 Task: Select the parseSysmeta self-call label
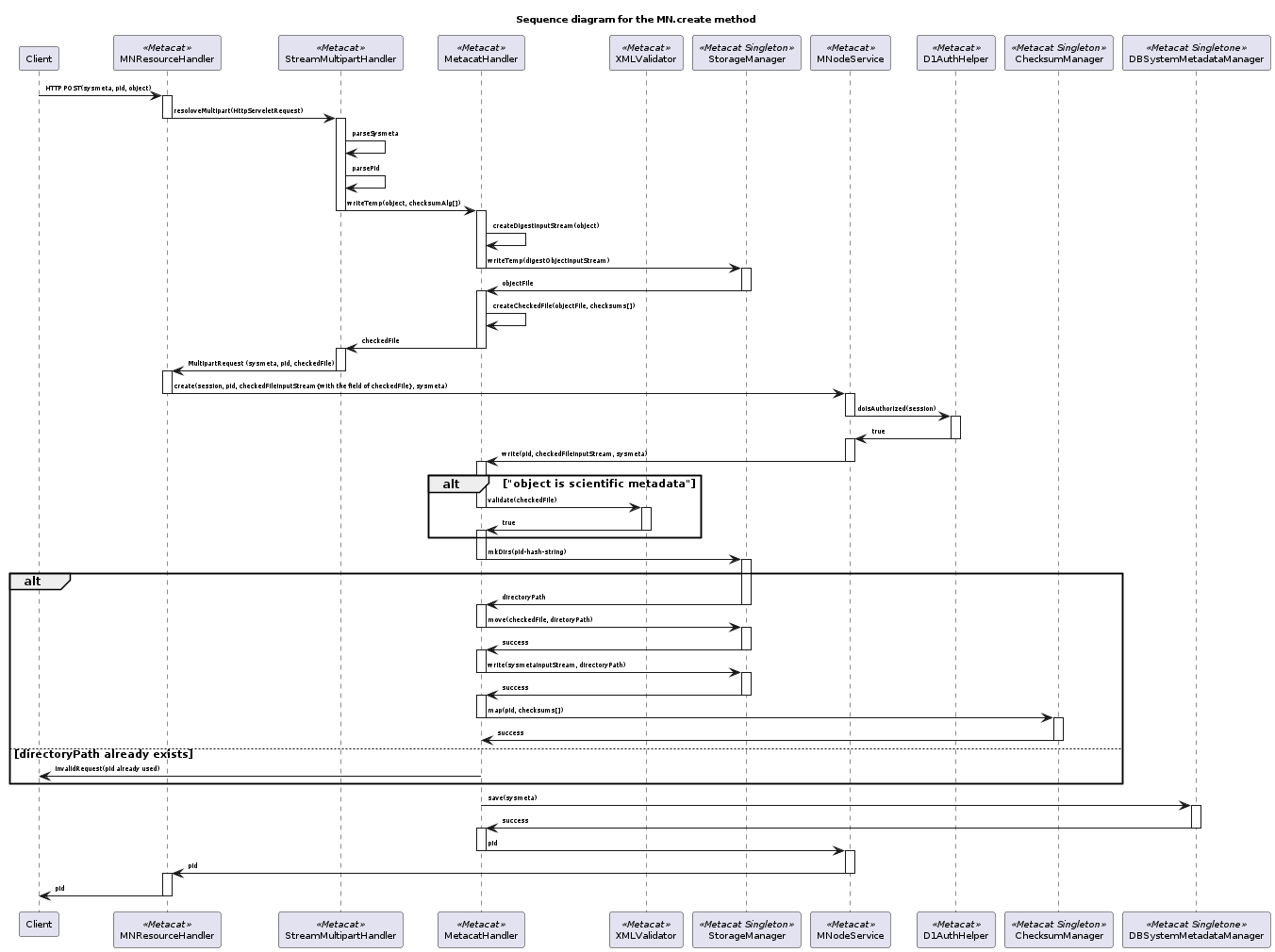coord(374,134)
